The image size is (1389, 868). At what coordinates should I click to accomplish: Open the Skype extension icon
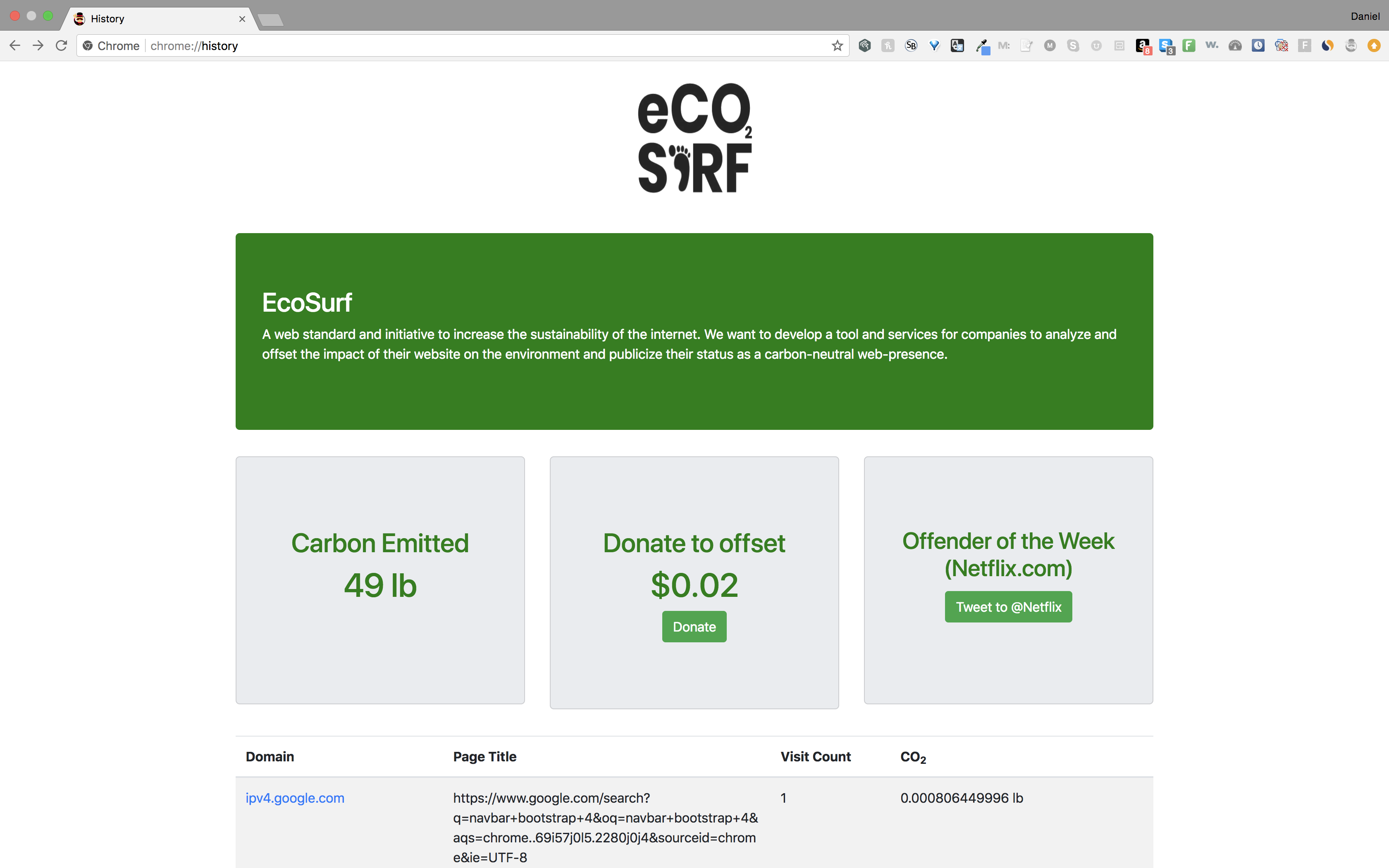[1073, 45]
